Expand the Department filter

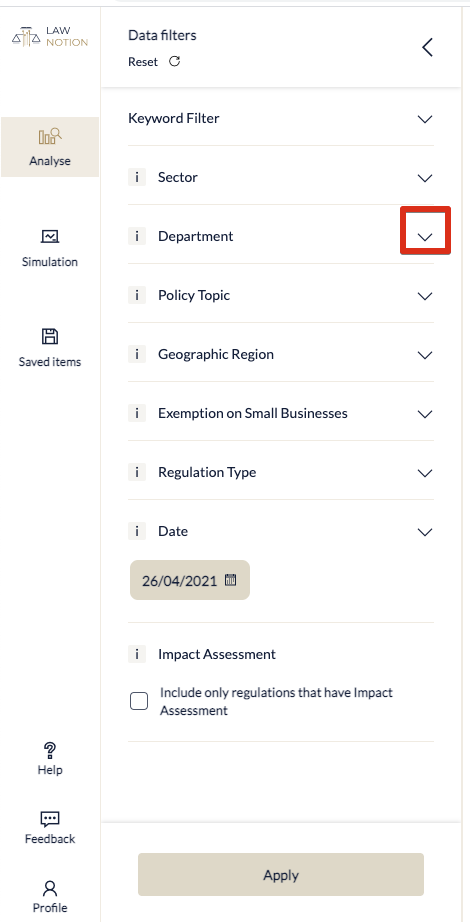(425, 236)
